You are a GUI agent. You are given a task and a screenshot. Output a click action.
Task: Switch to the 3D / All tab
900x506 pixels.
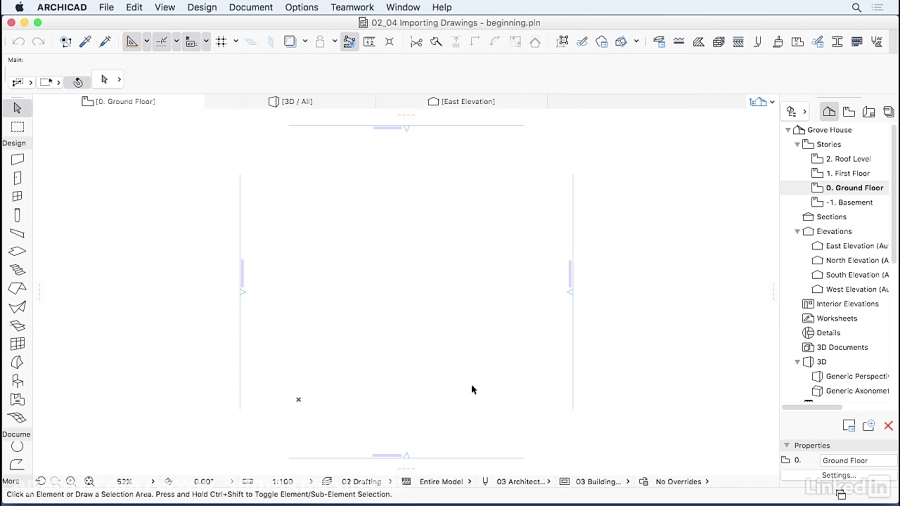coord(290,102)
